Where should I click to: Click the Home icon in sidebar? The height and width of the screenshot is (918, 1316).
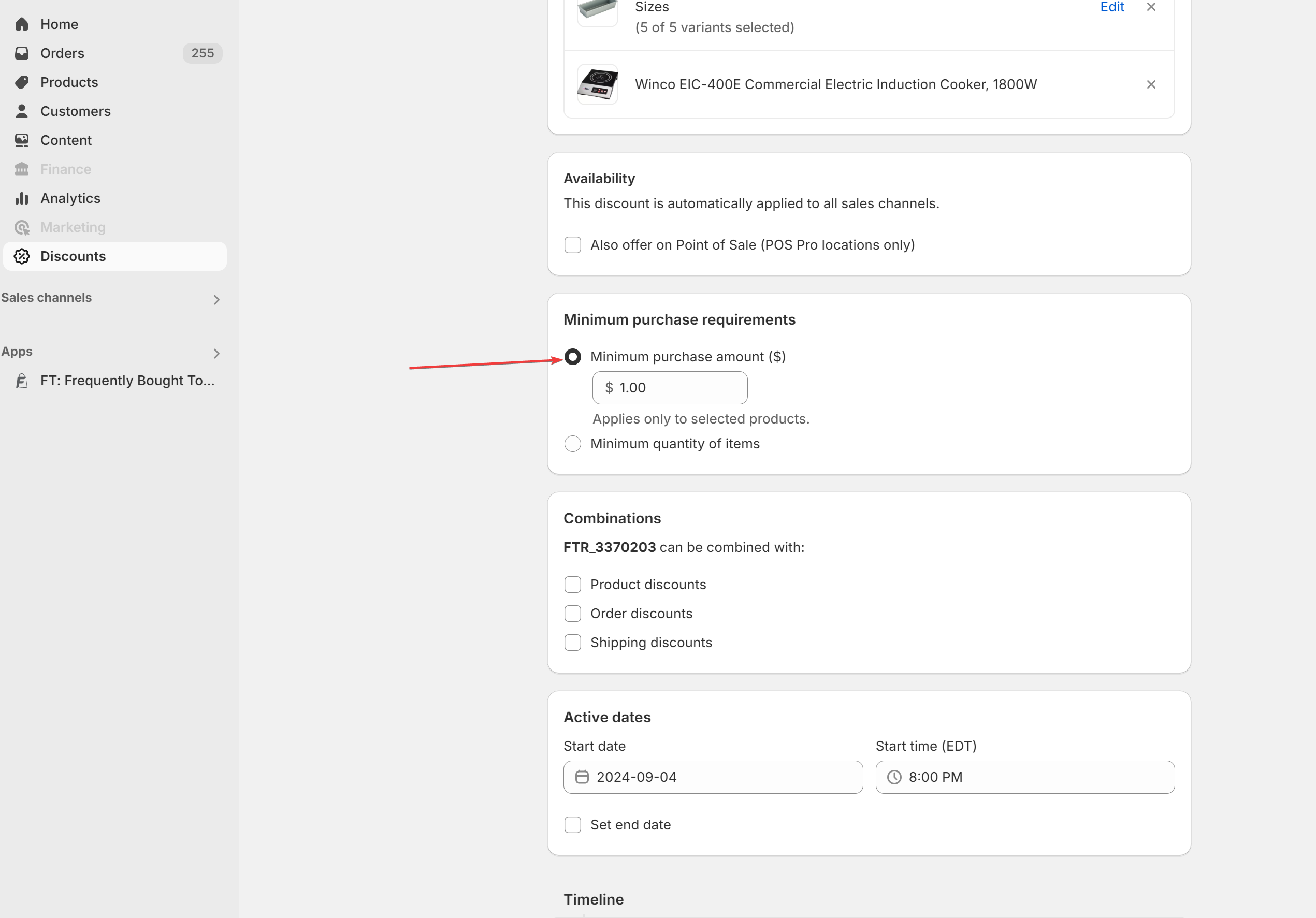point(22,24)
